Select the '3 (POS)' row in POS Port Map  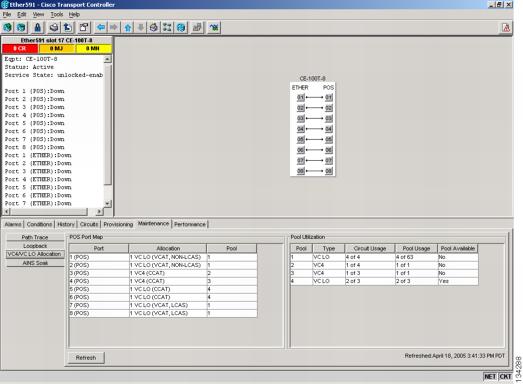coord(163,273)
